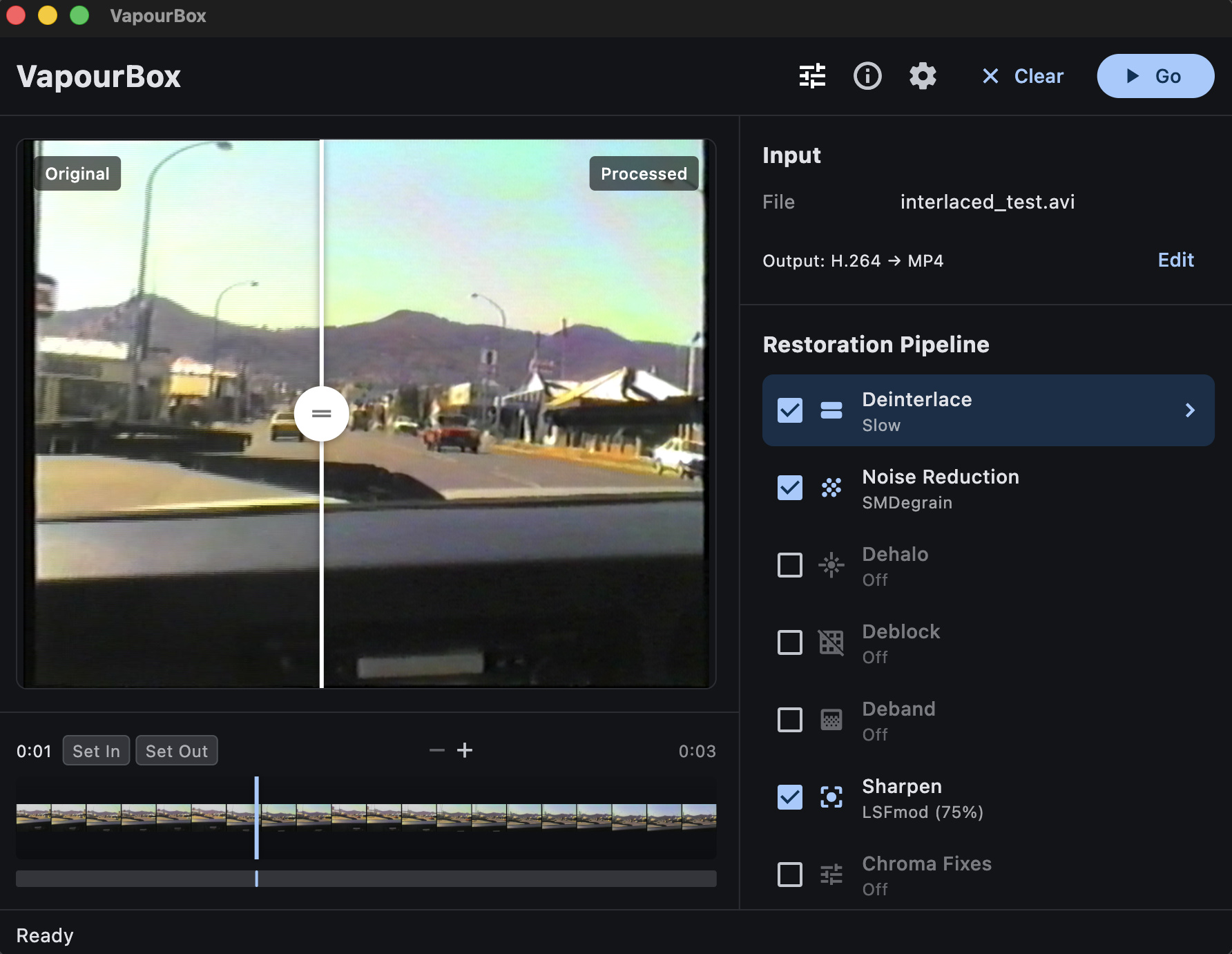Uncheck the Deinterlace checkbox
This screenshot has width=1232, height=954.
click(x=790, y=410)
